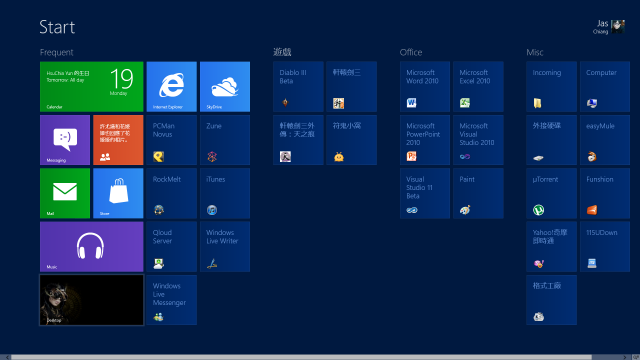The image size is (640, 360).
Task: Open the Microsoft Word 2010 tile
Action: coord(425,87)
